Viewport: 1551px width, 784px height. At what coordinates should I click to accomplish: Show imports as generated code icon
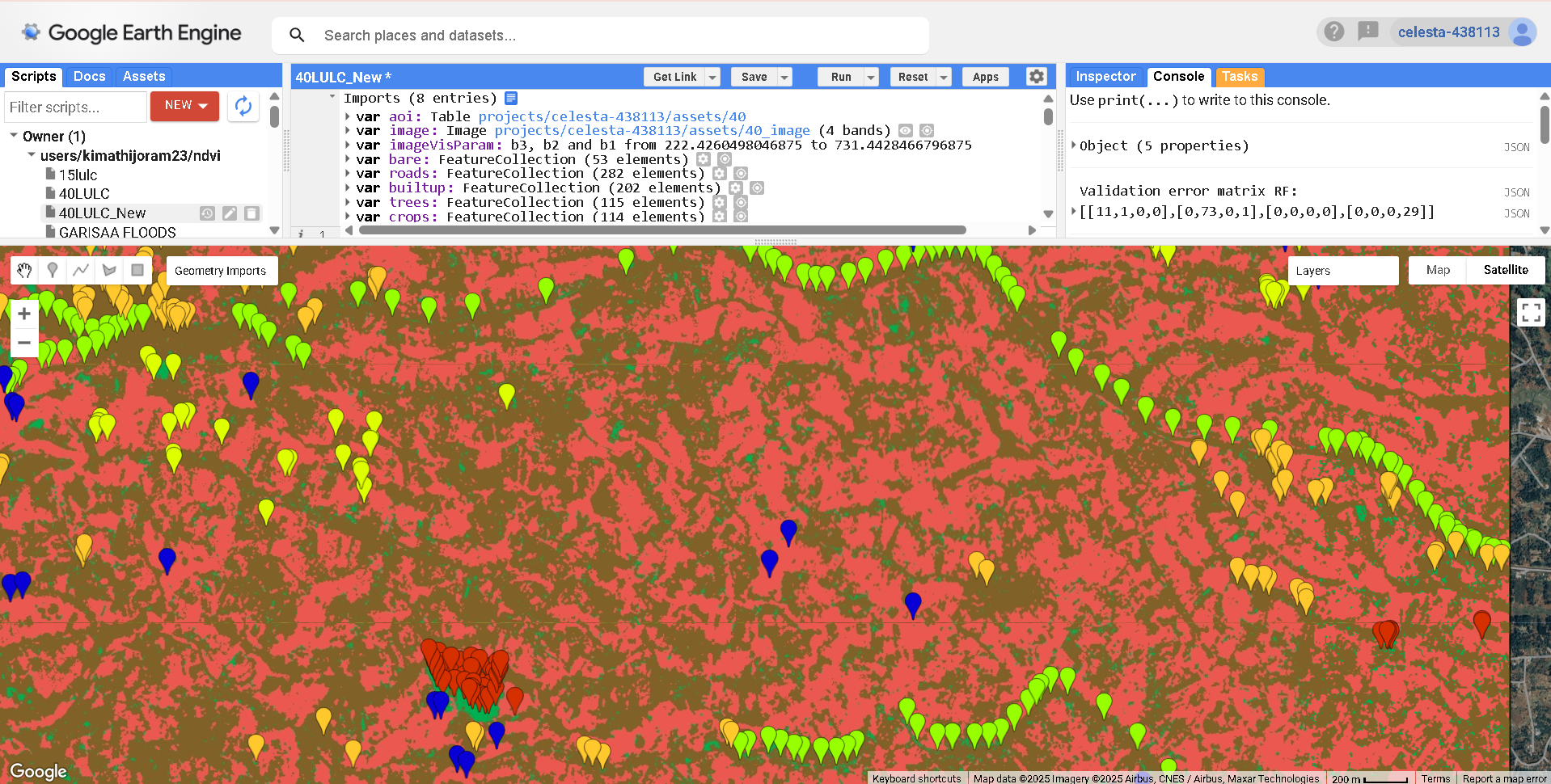(x=511, y=98)
